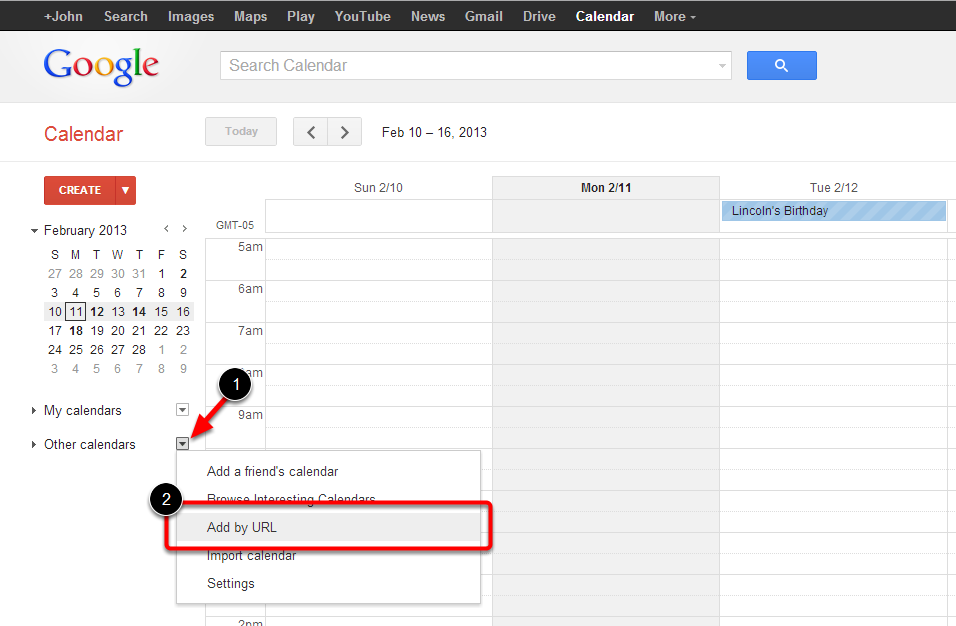Select day 12 in mini calendar

click(97, 311)
